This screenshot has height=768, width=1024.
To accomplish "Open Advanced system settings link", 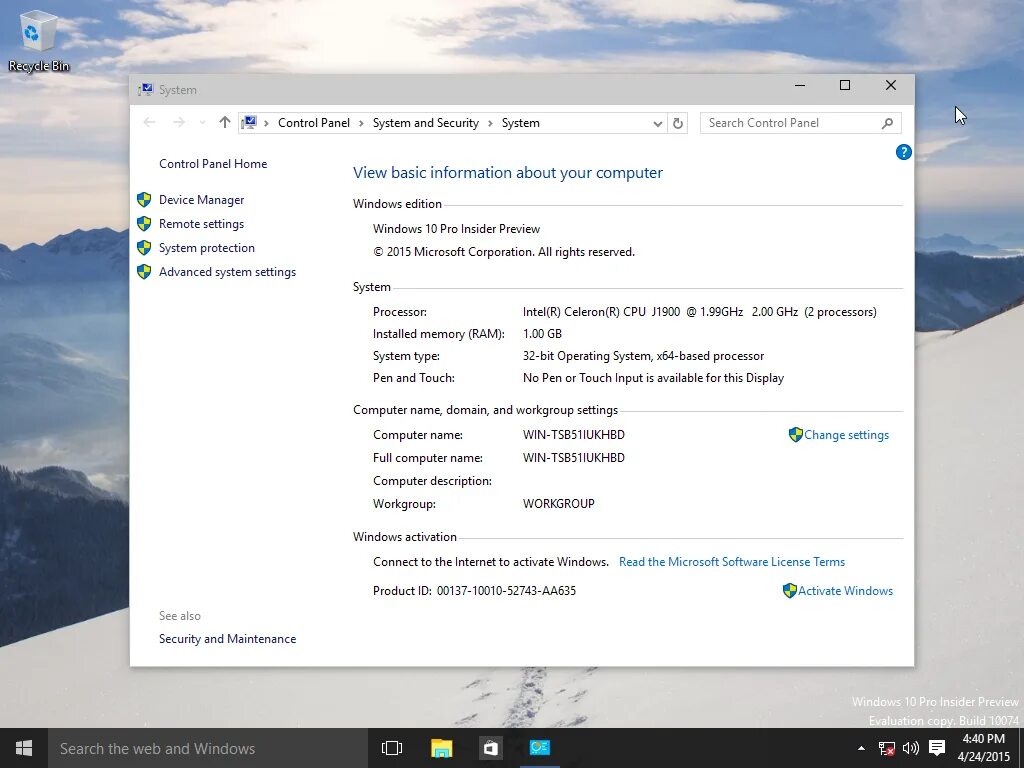I will point(227,272).
